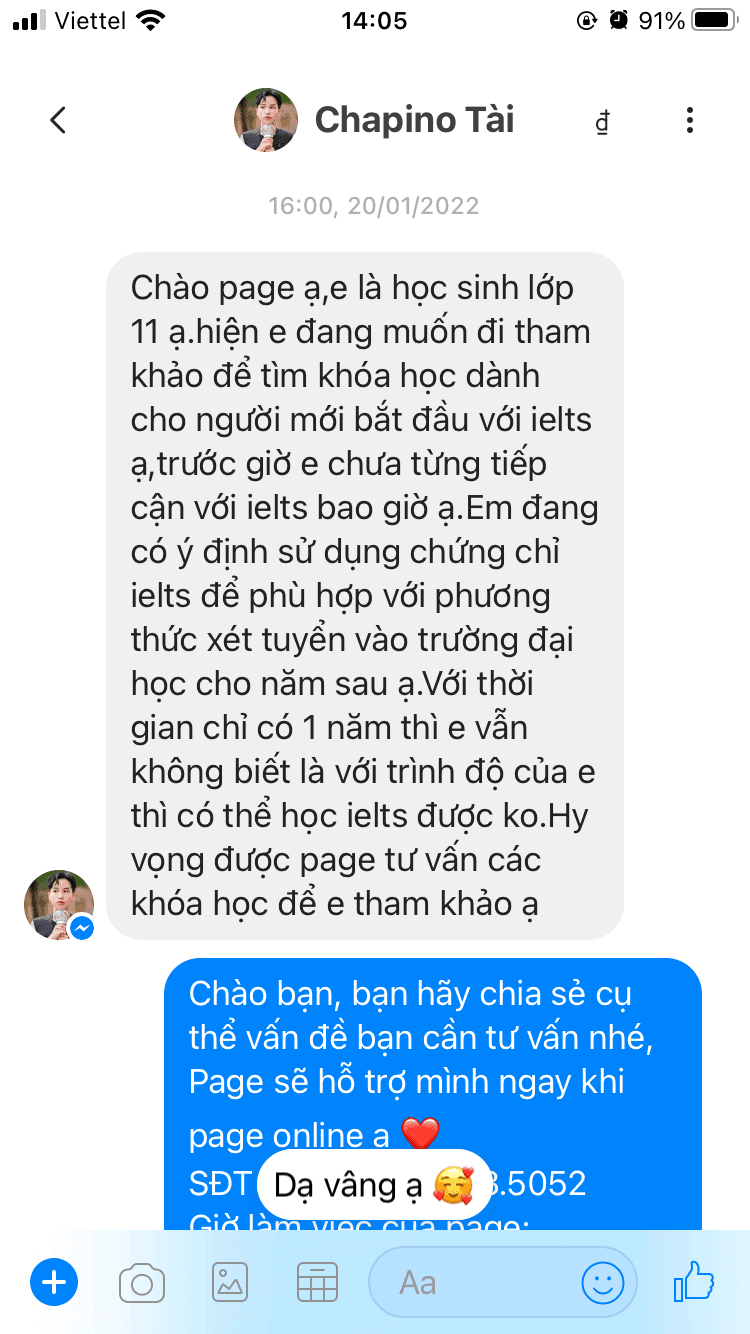750x1334 pixels.
Task: Tap the 16:00, 20/01/2022 timestamp
Action: click(x=374, y=206)
